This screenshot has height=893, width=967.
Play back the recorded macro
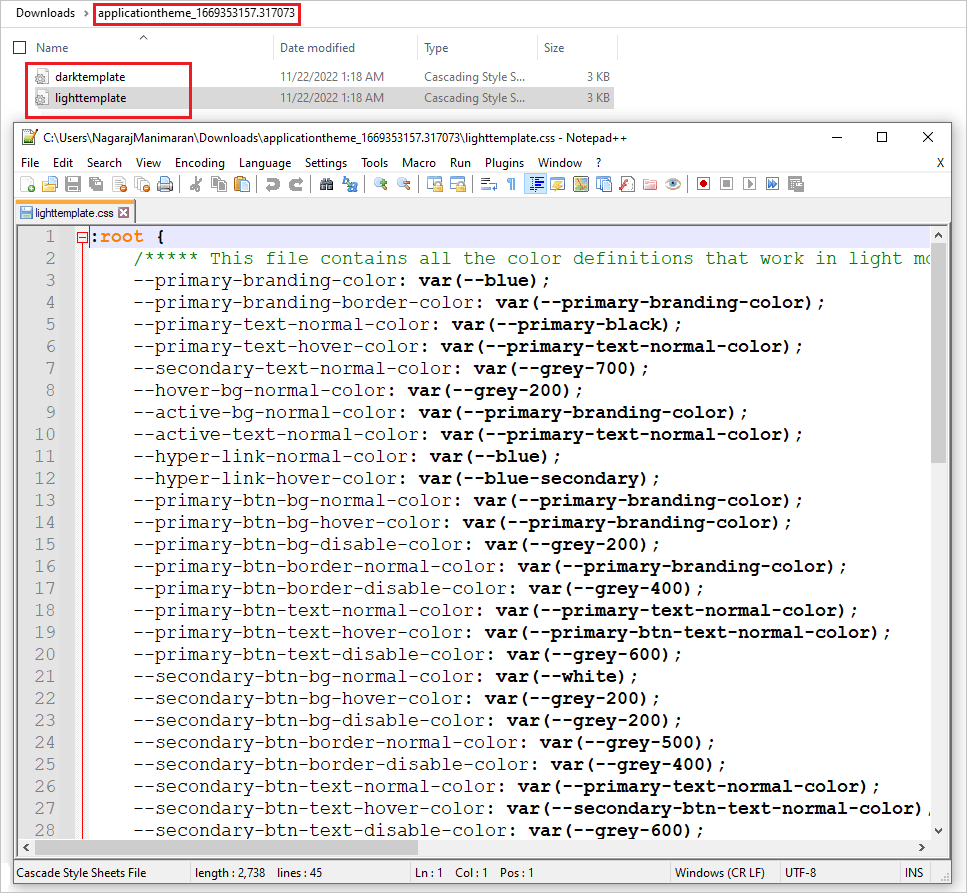pyautogui.click(x=750, y=183)
